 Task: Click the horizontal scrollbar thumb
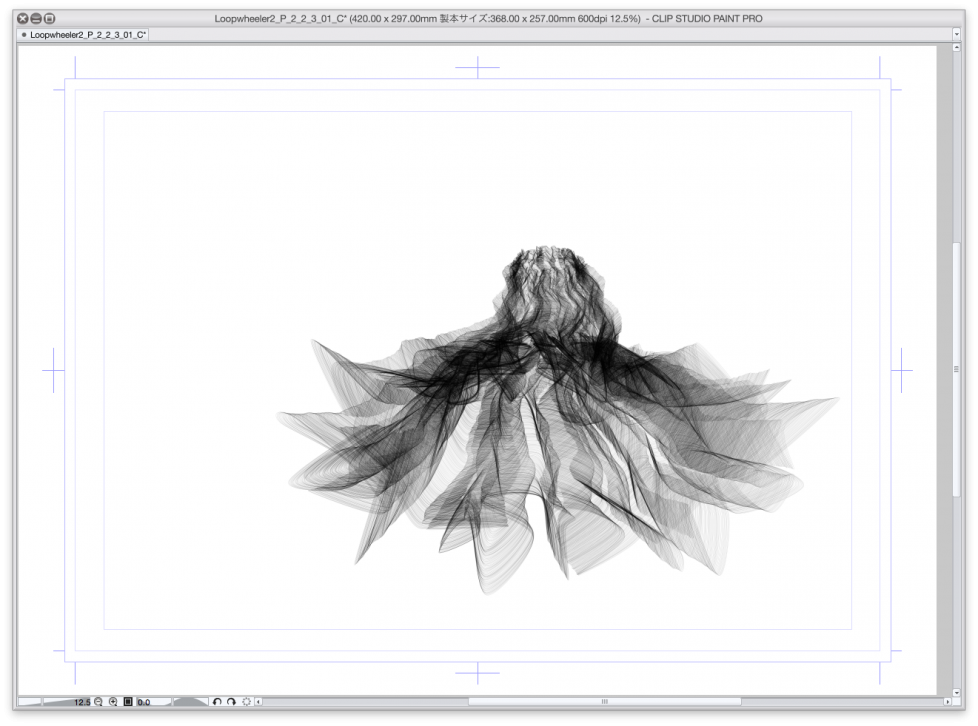point(604,702)
